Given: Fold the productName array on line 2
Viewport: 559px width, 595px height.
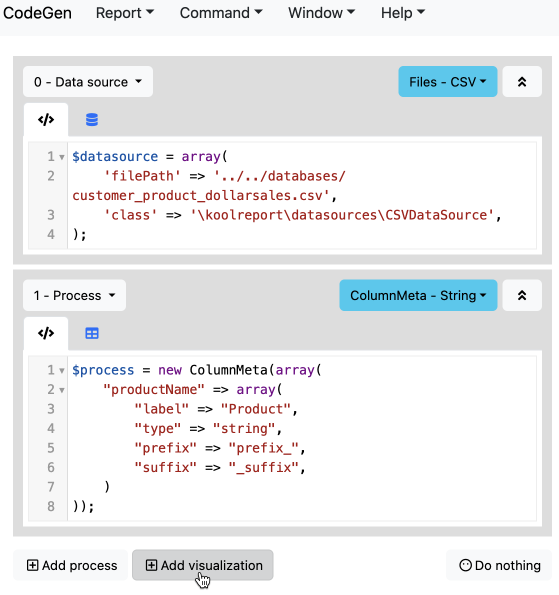Looking at the screenshot, I should pyautogui.click(x=62, y=390).
